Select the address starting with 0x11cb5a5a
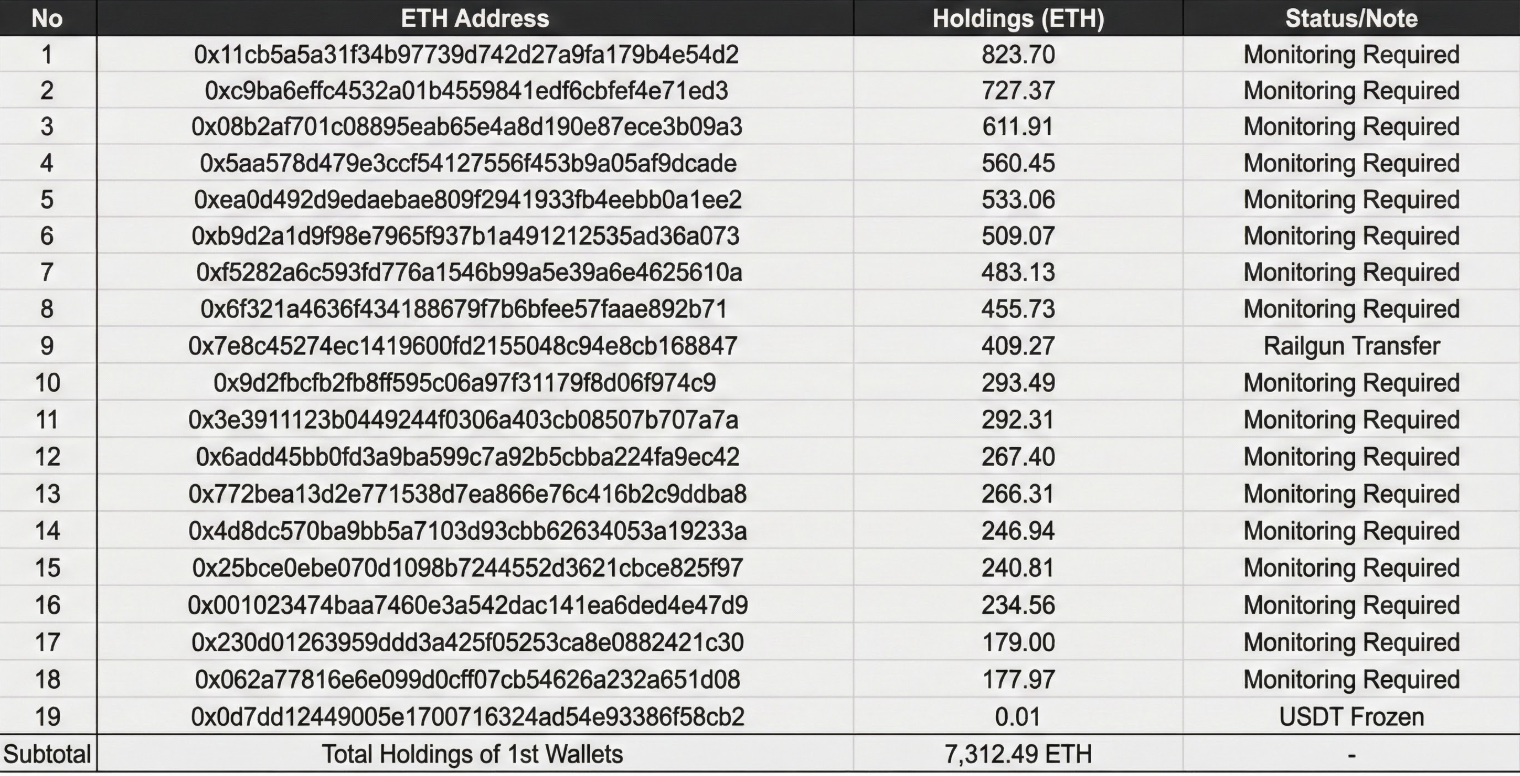Image resolution: width=1520 pixels, height=776 pixels. [468, 55]
